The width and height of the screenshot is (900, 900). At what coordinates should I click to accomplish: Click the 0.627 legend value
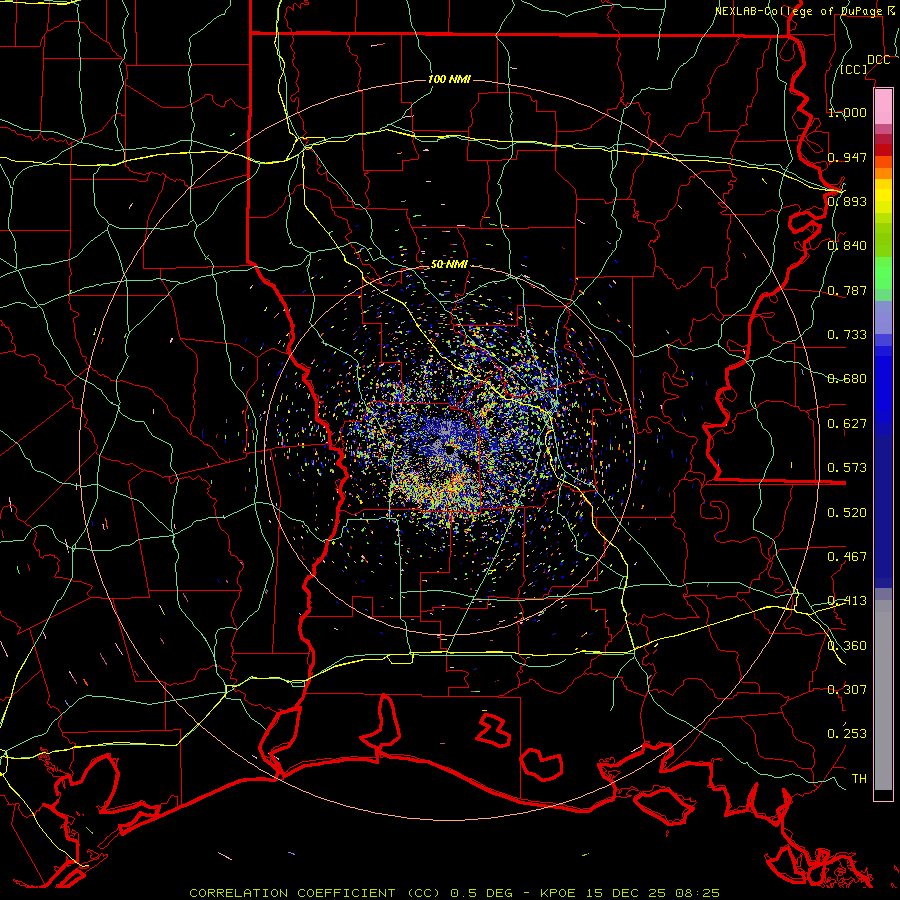pyautogui.click(x=847, y=424)
